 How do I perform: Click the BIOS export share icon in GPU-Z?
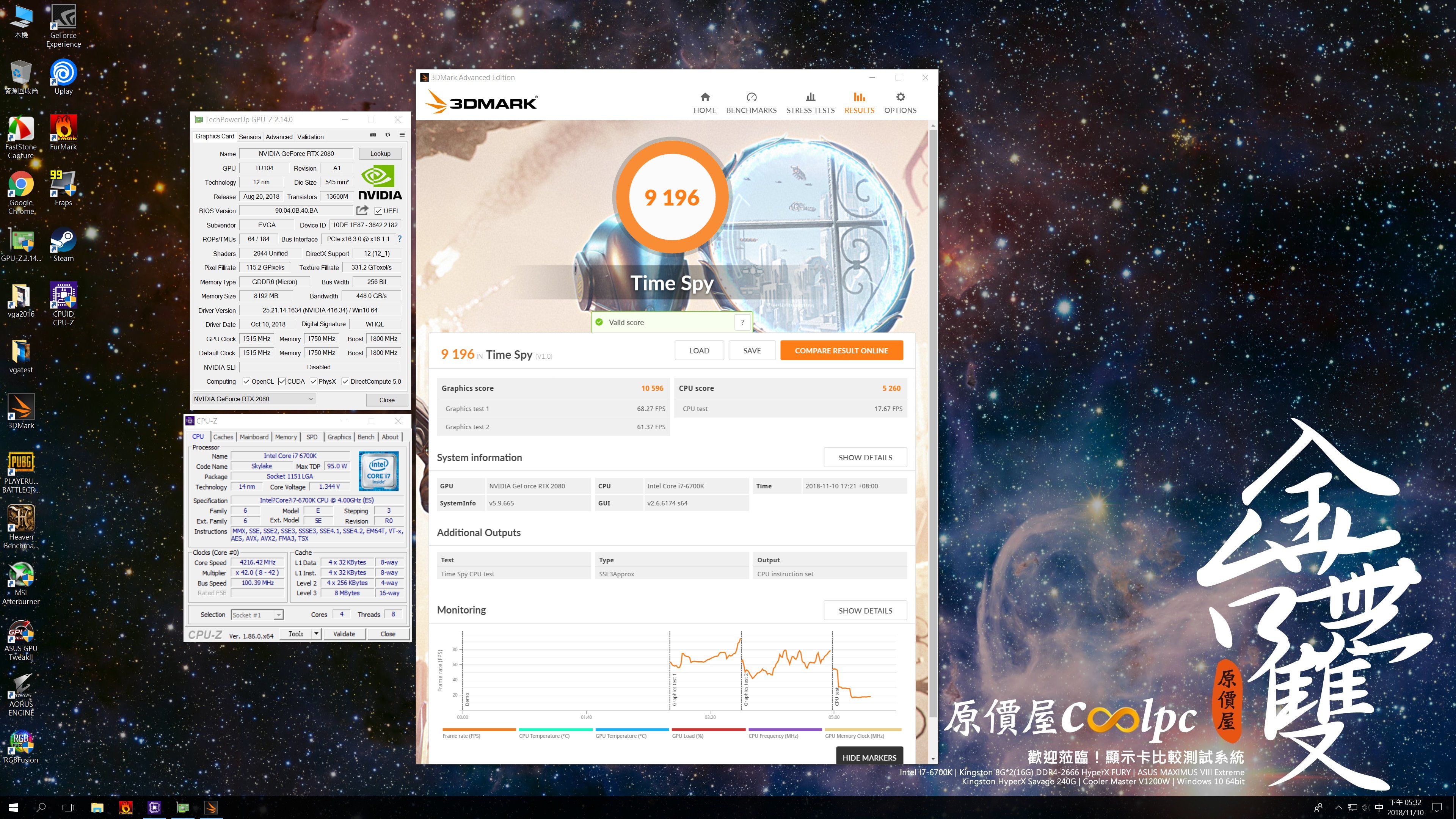[362, 210]
